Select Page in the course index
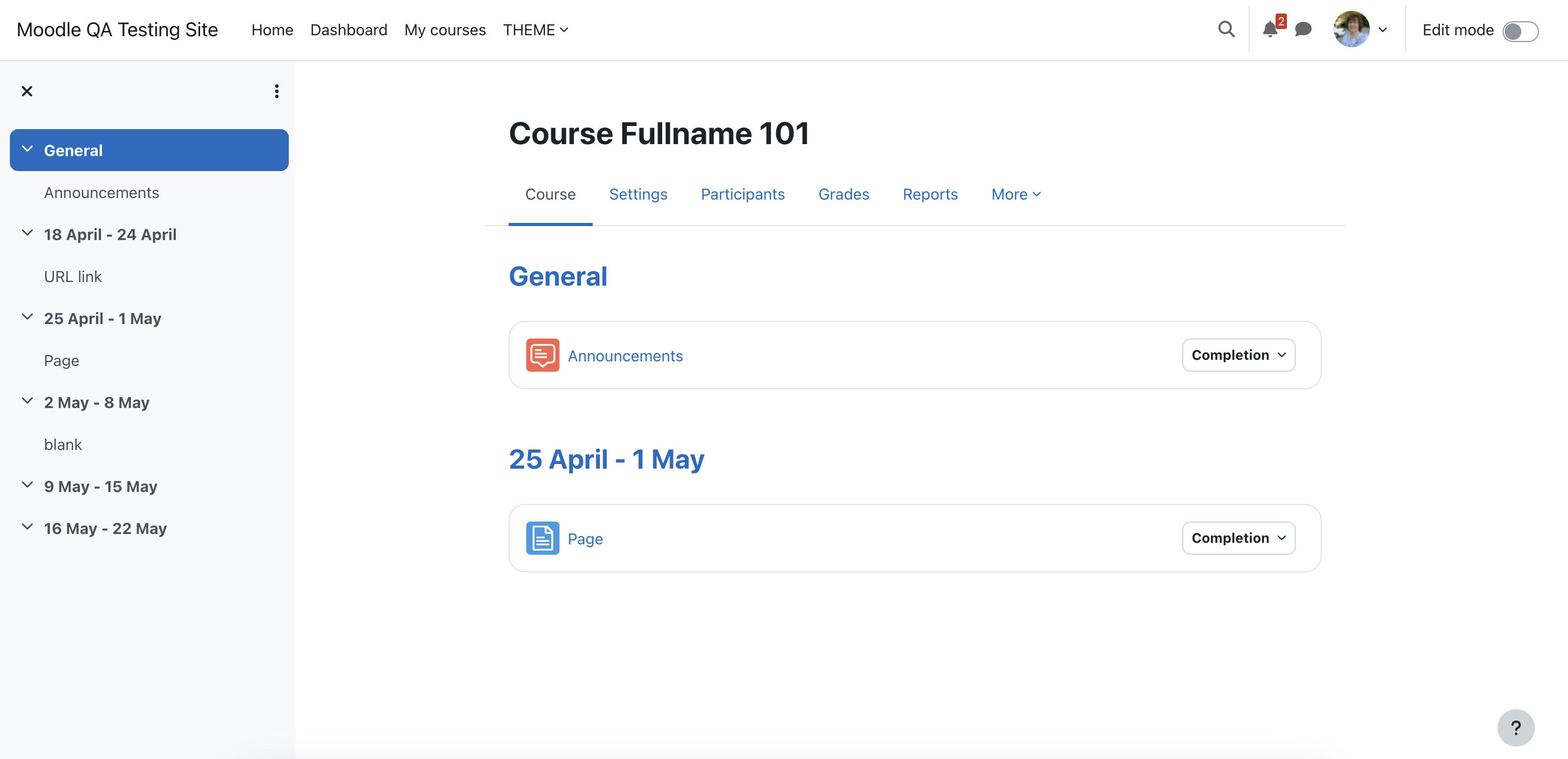 point(62,360)
